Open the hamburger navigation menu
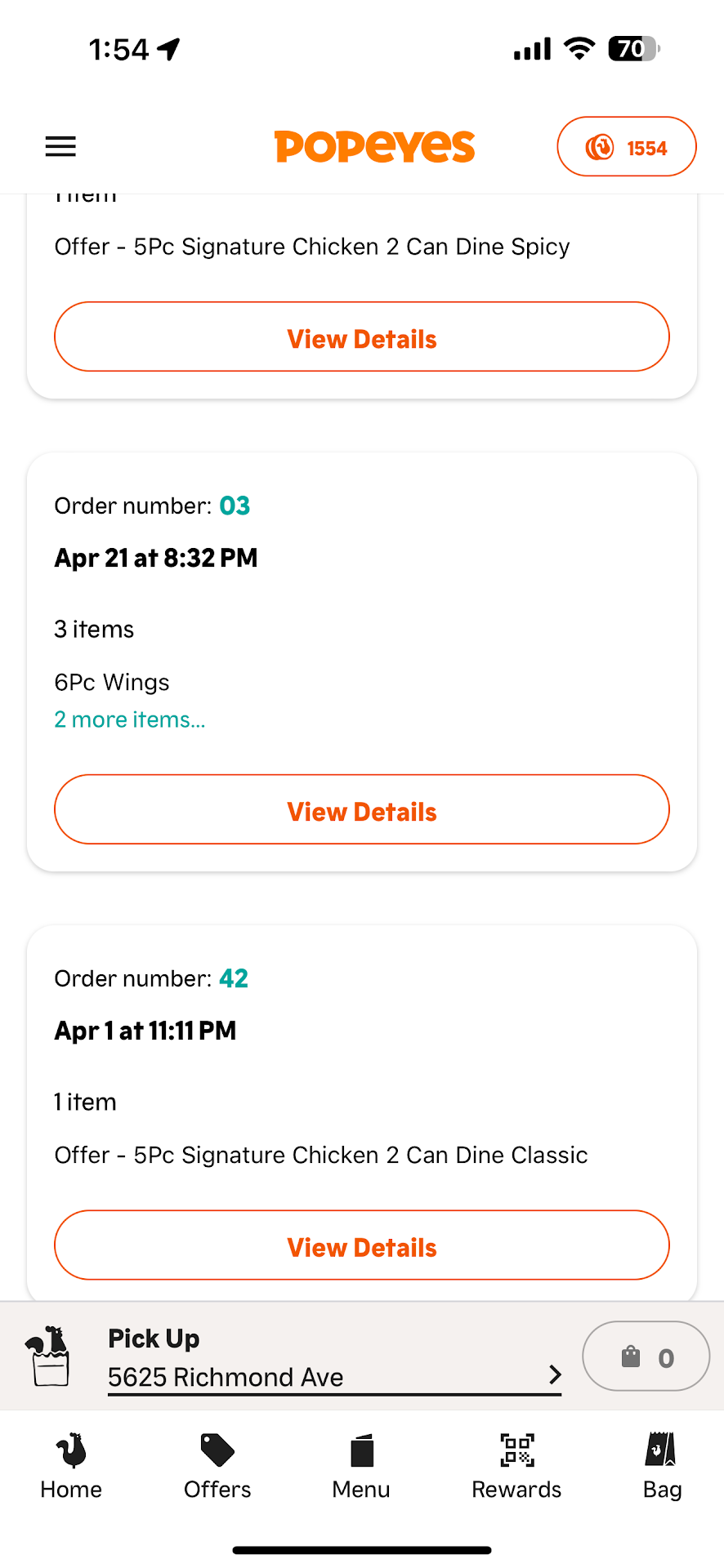 pyautogui.click(x=60, y=147)
